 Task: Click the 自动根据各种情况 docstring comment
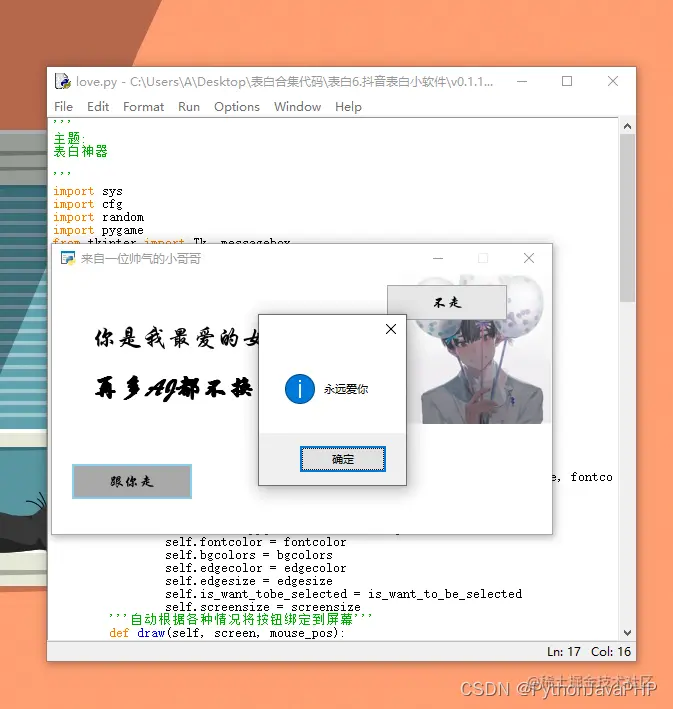pyautogui.click(x=241, y=619)
